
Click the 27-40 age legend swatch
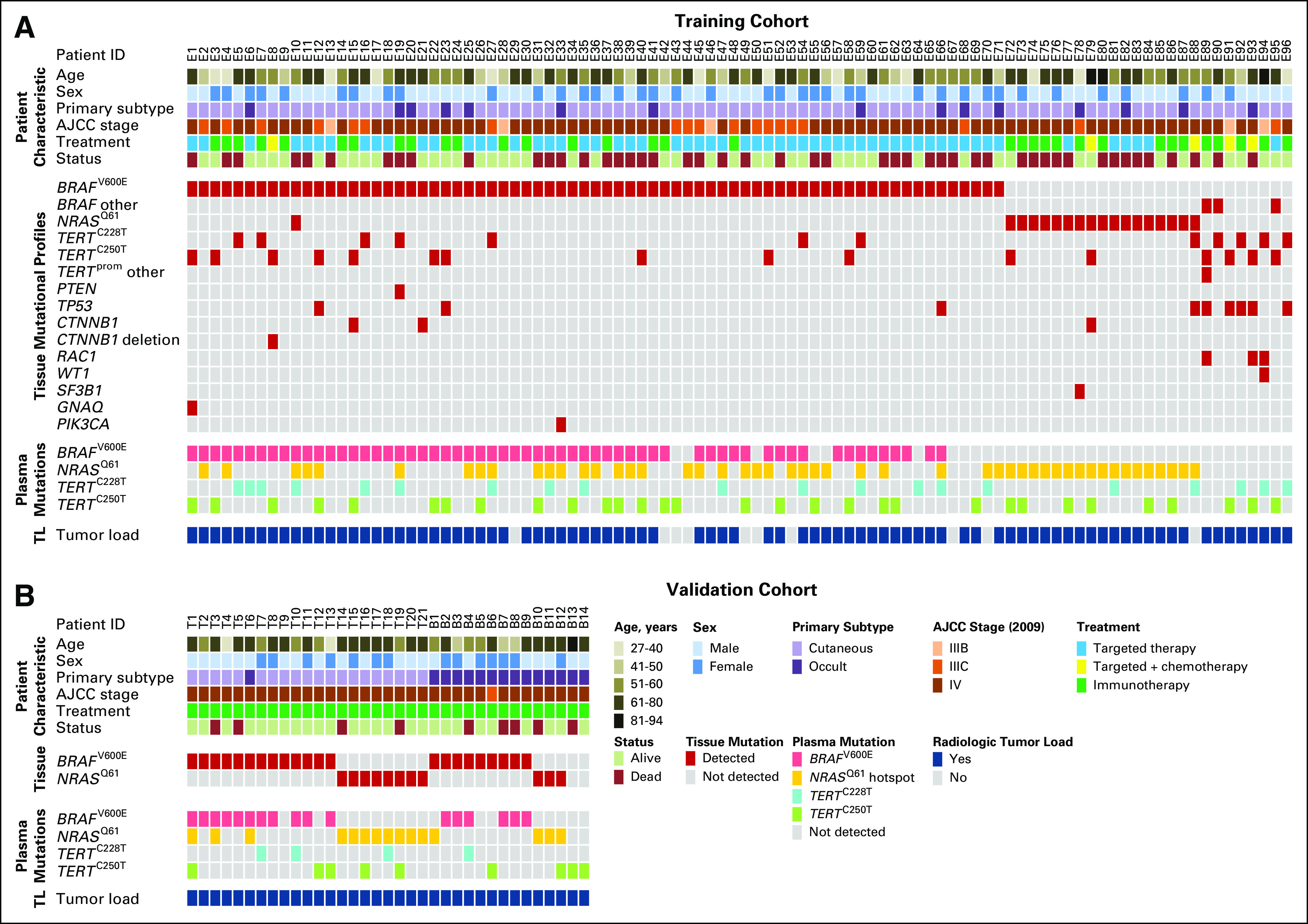click(619, 648)
